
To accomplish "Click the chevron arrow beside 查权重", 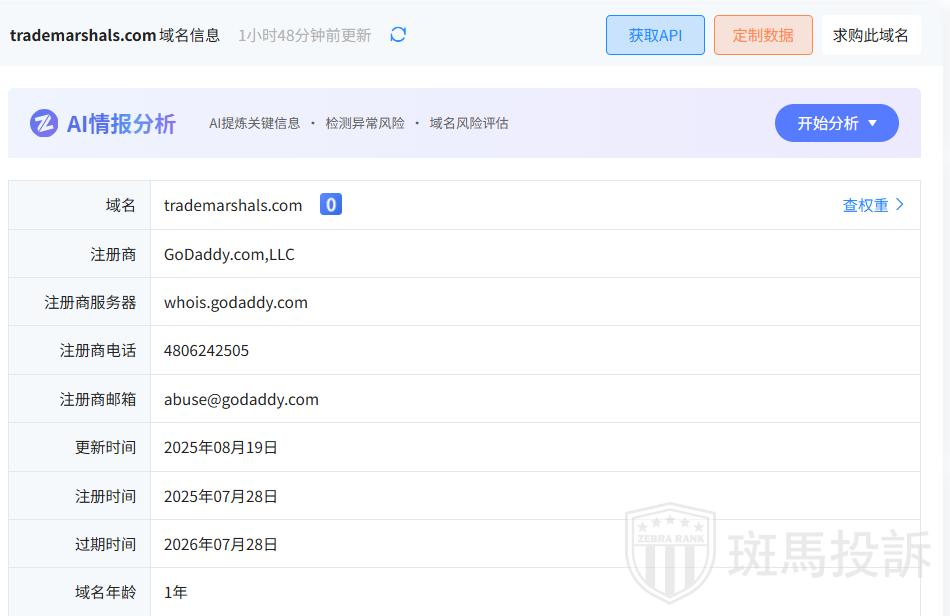I will click(900, 205).
